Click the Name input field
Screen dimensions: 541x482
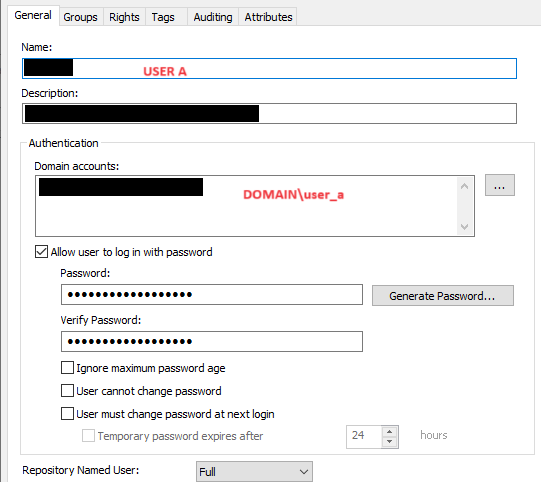(x=269, y=69)
